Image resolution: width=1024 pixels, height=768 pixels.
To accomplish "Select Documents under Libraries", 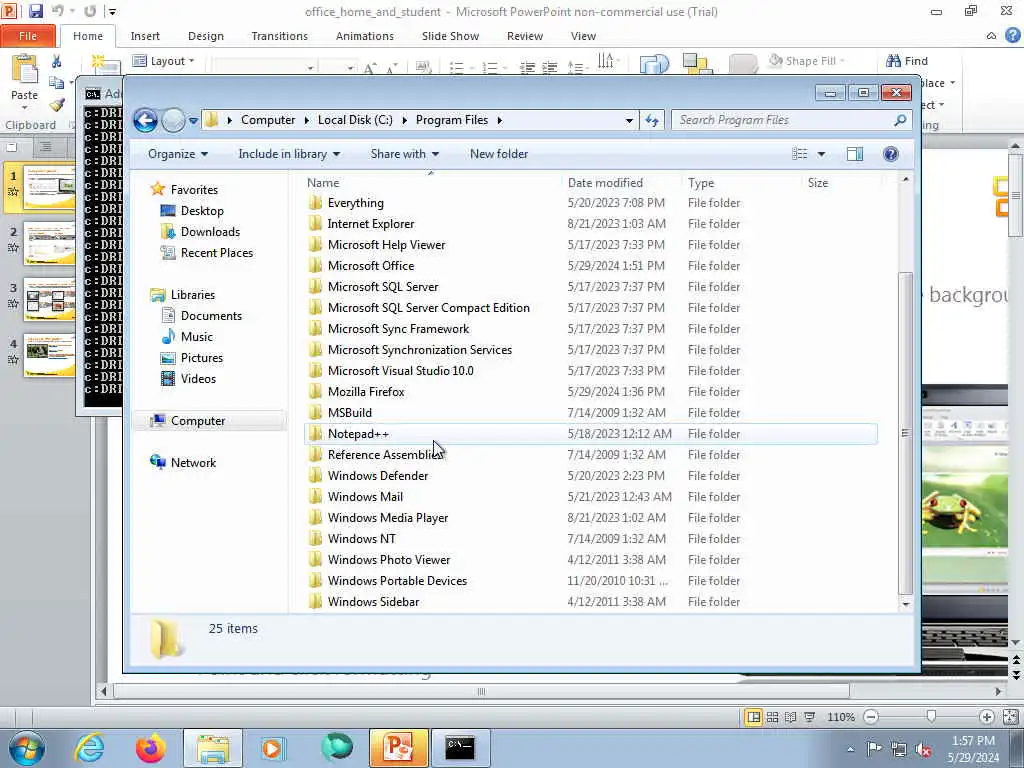I will tap(202, 316).
